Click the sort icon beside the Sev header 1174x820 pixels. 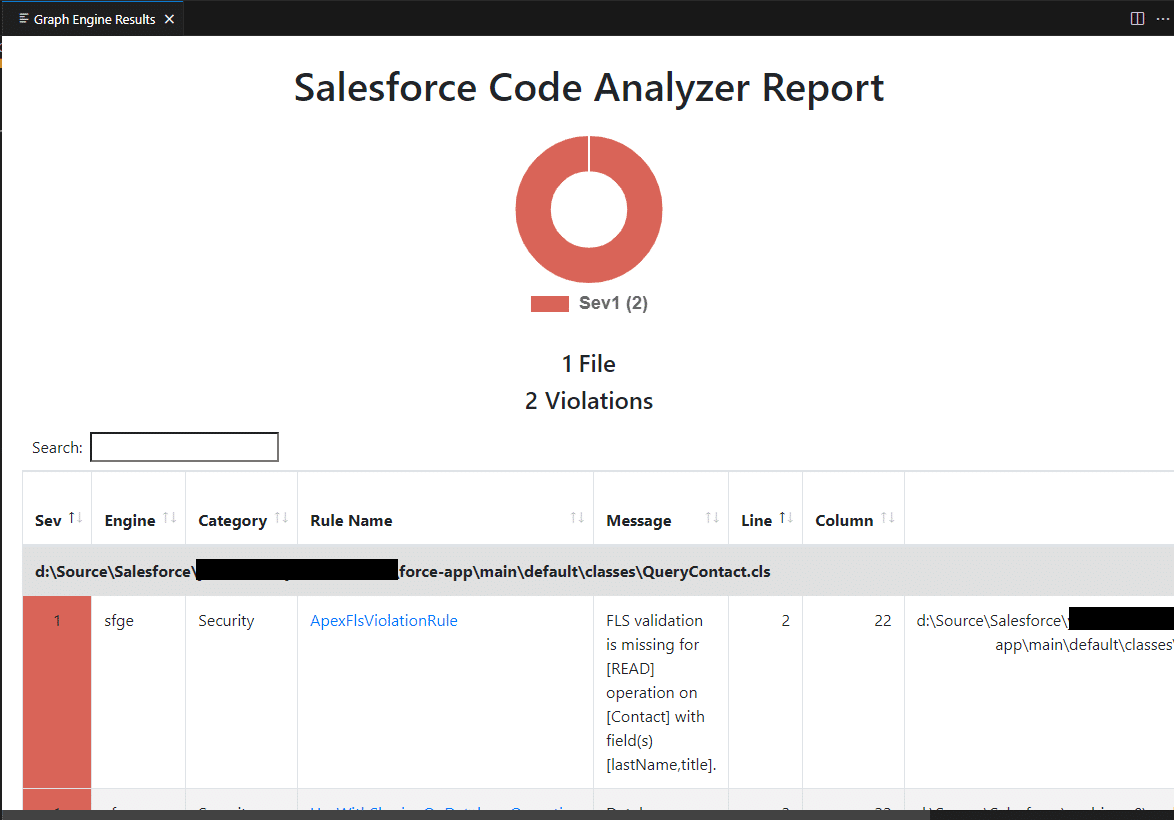point(74,515)
